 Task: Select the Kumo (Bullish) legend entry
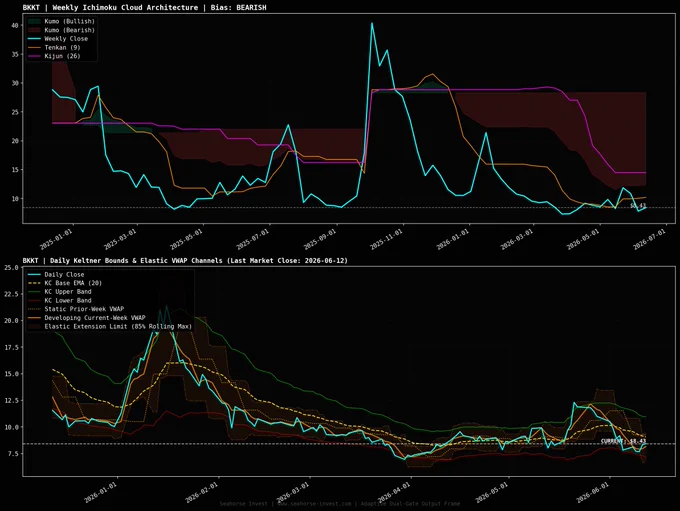point(61,21)
